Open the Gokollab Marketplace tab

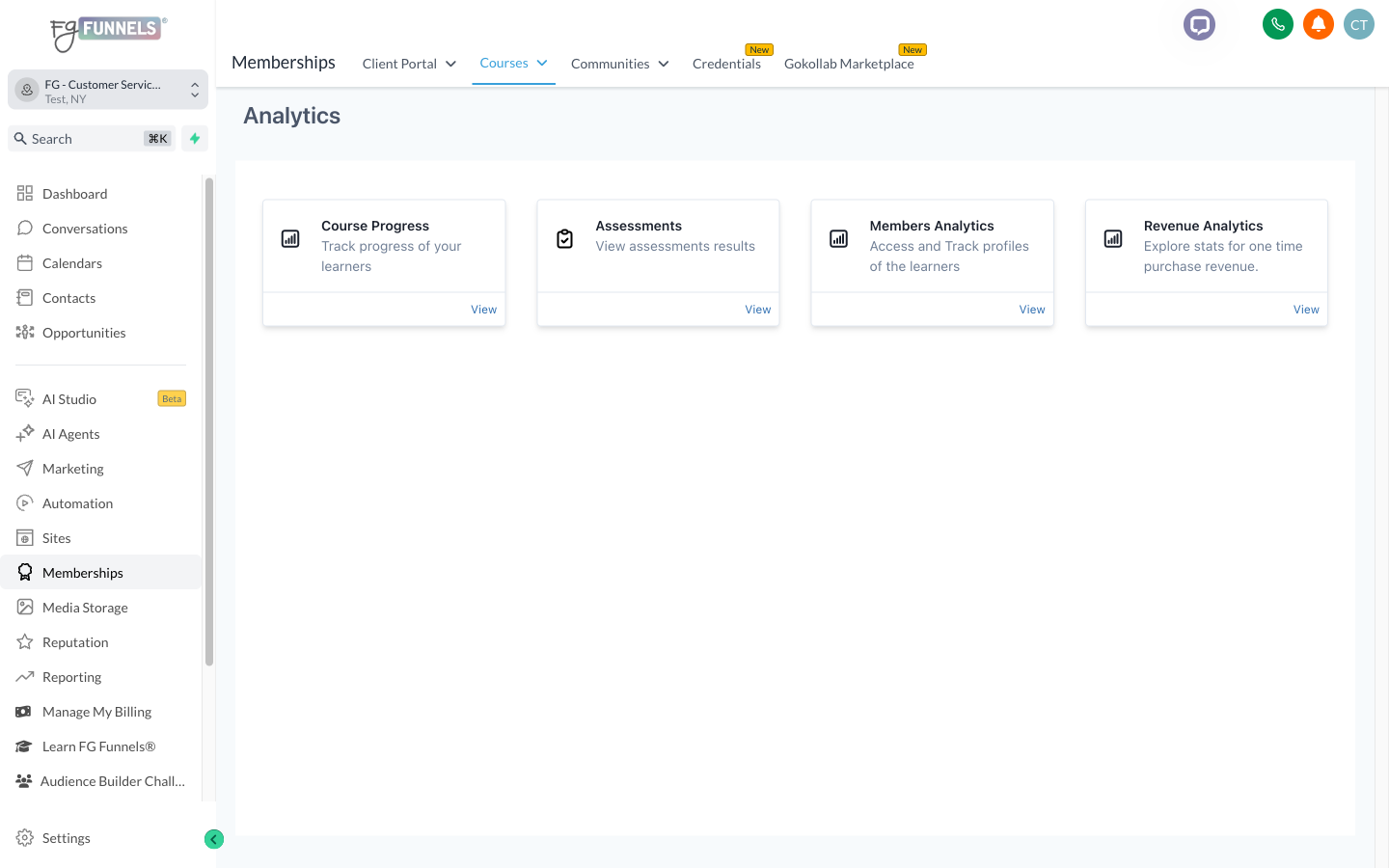point(849,64)
